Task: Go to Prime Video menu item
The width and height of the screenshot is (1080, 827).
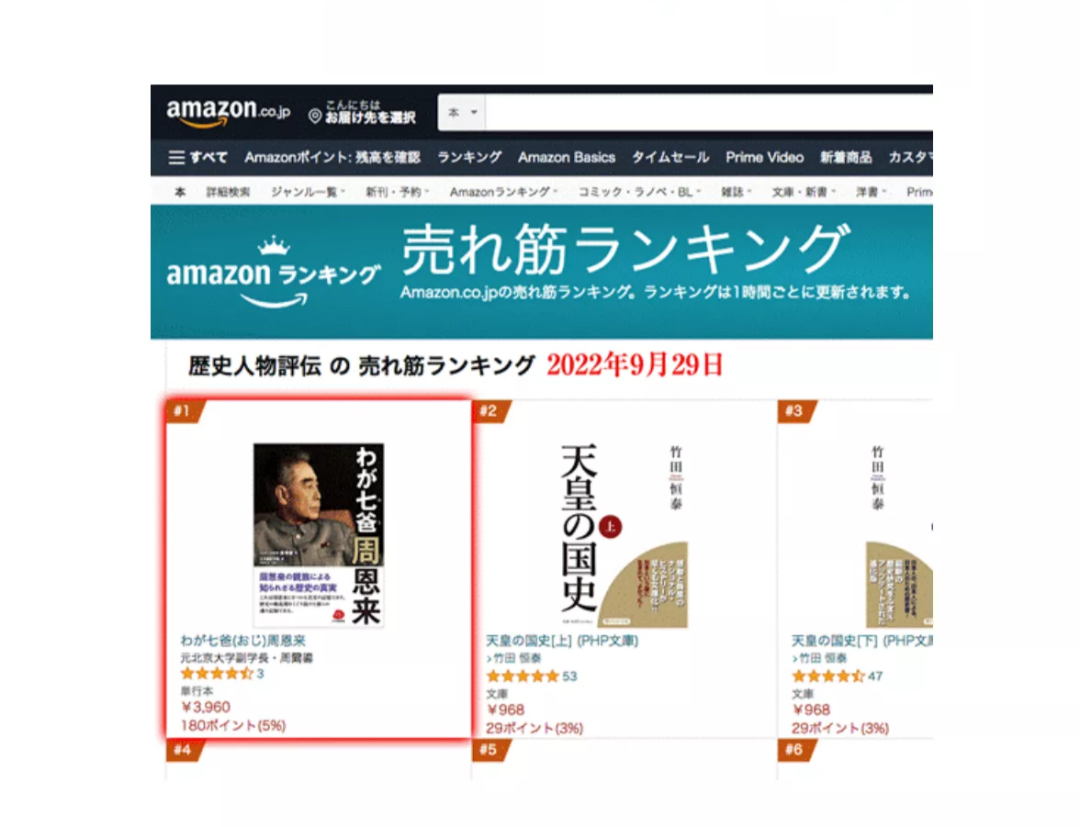Action: tap(765, 157)
